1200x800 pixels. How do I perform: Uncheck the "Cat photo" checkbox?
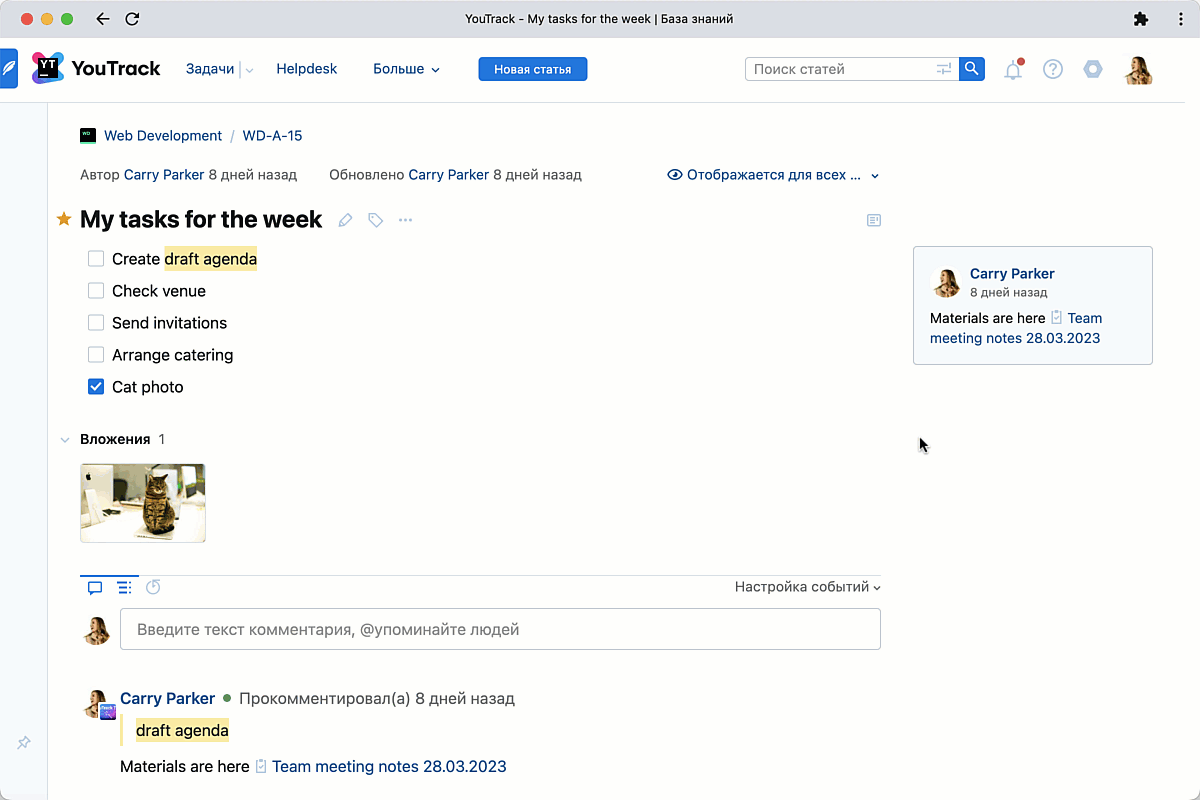click(96, 387)
